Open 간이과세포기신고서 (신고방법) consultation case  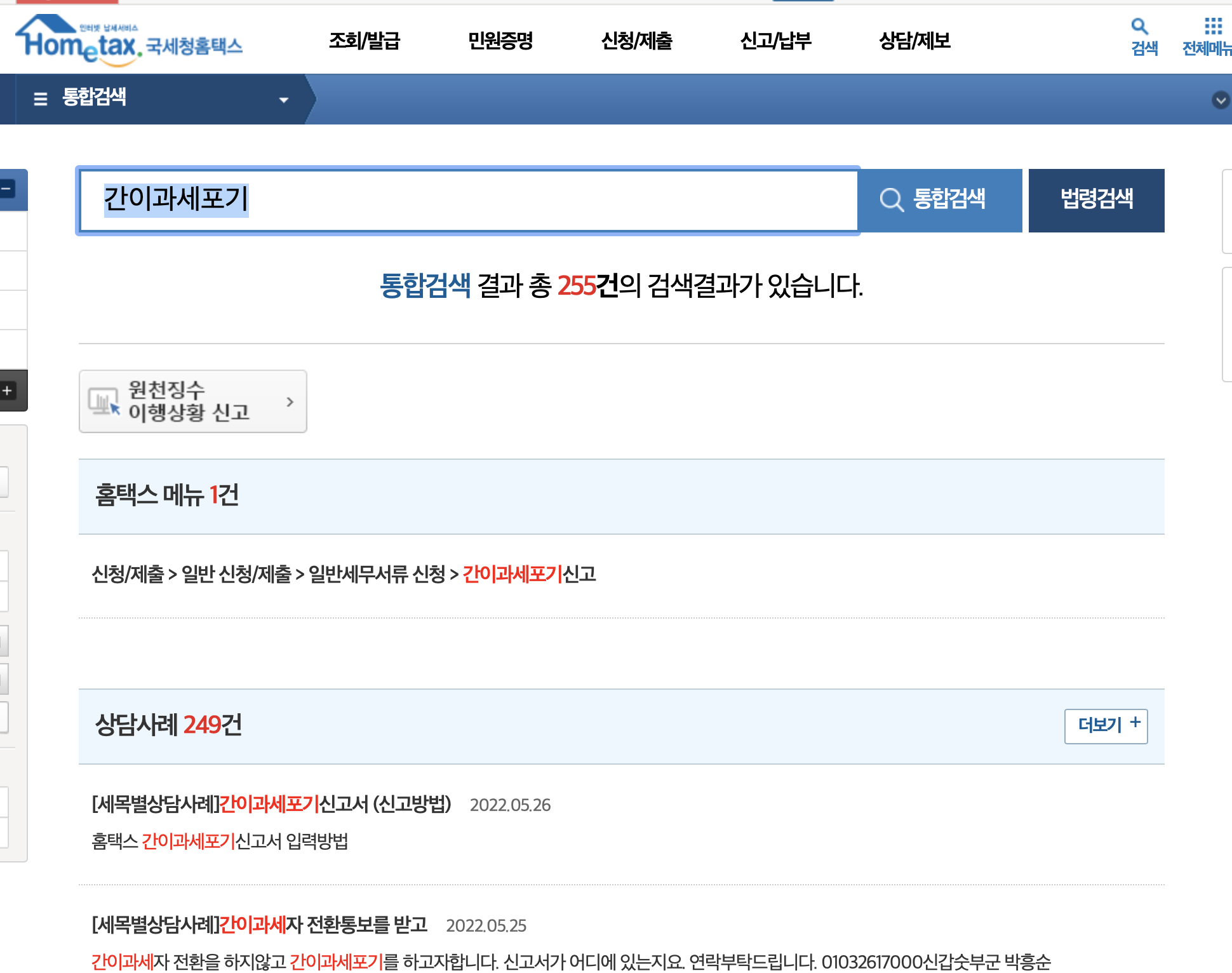coord(271,804)
